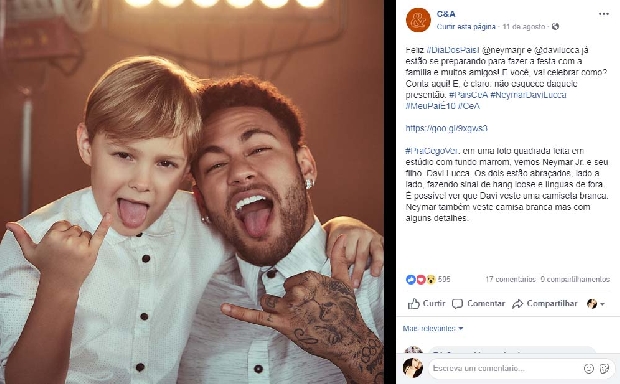Image resolution: width=620 pixels, height=384 pixels.
Task: Click the Compartilhar share arrow button
Action: [x=544, y=304]
